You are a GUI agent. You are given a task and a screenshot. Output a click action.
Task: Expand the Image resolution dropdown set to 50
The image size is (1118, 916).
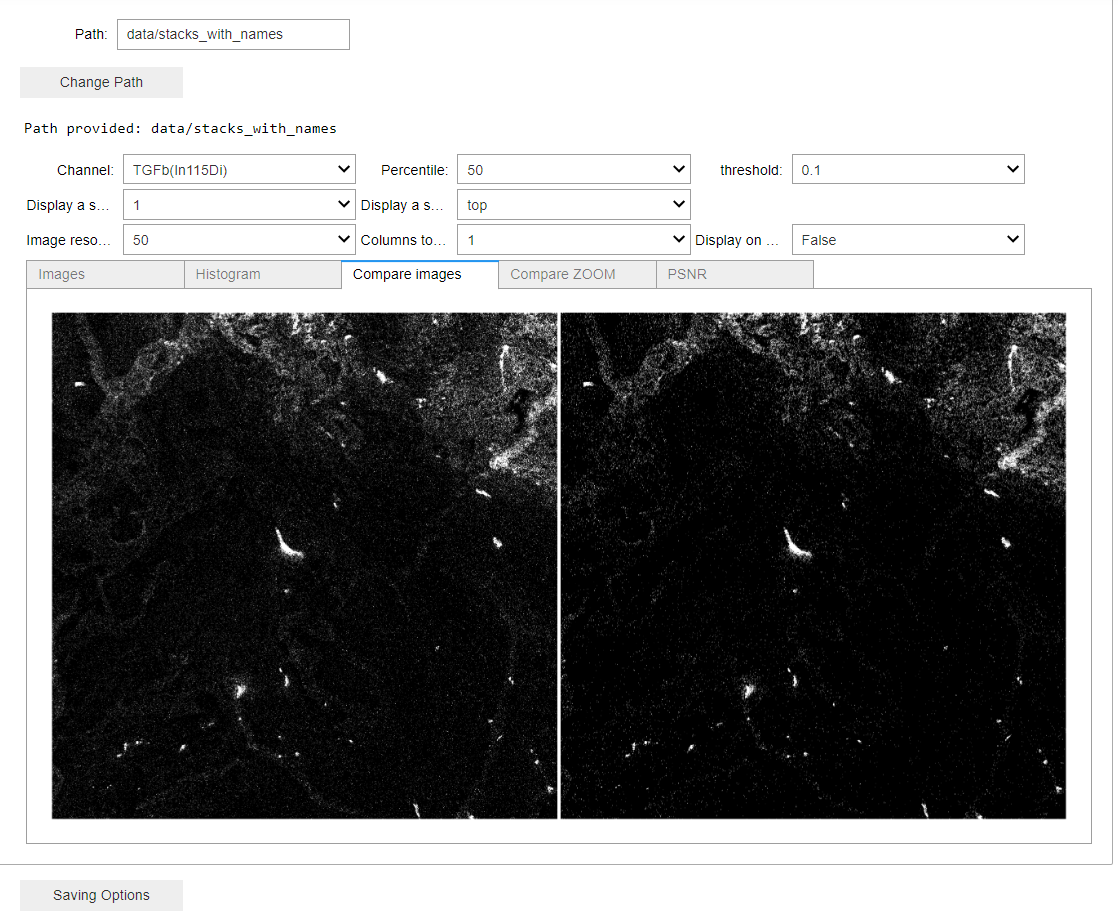tap(239, 240)
